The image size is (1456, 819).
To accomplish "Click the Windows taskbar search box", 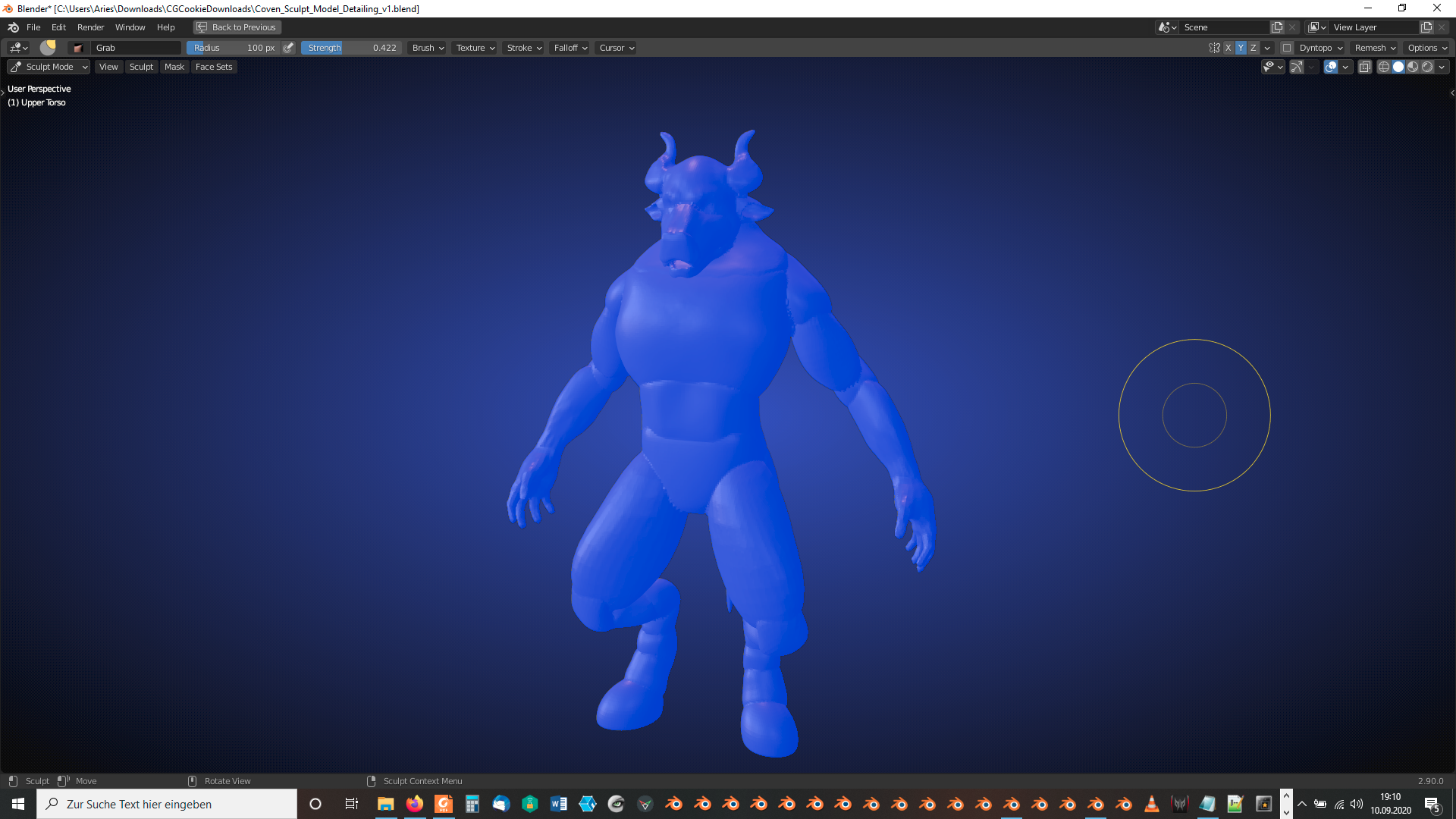I will point(167,804).
